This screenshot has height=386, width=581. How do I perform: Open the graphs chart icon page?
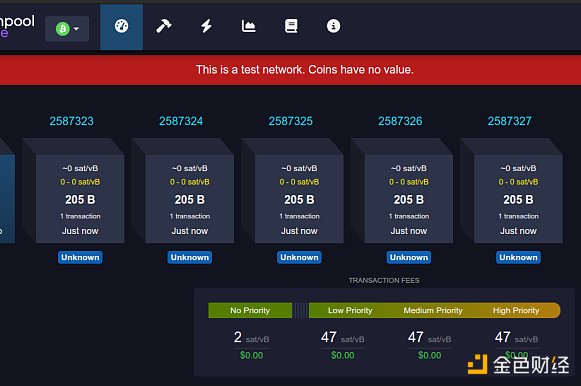pos(249,26)
